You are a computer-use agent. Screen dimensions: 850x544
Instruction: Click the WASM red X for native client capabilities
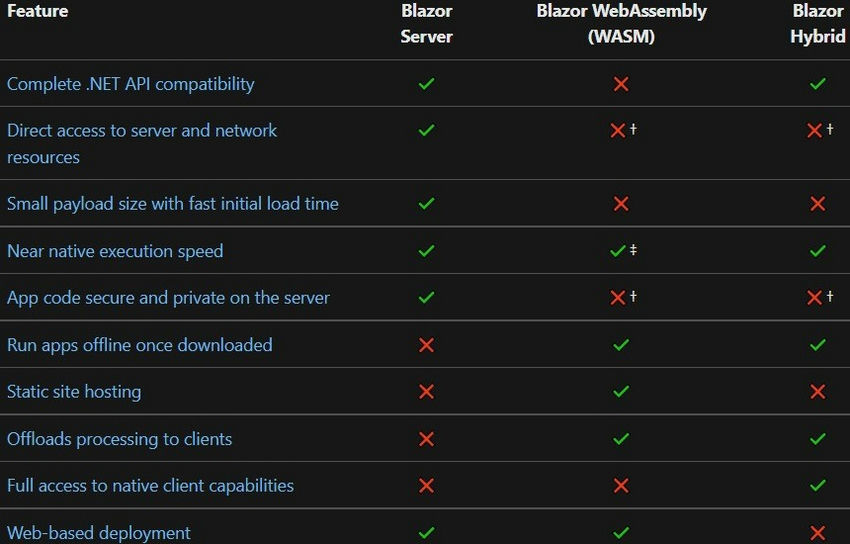[621, 486]
